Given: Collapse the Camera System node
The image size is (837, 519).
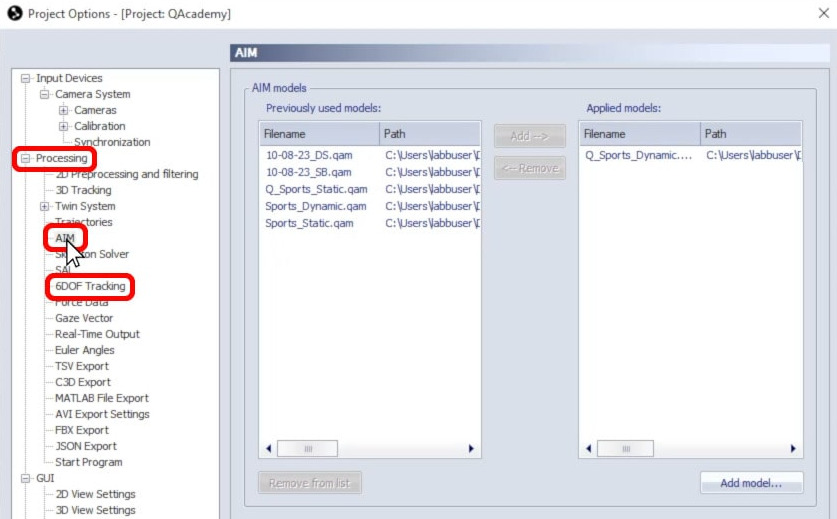Looking at the screenshot, I should (45, 94).
